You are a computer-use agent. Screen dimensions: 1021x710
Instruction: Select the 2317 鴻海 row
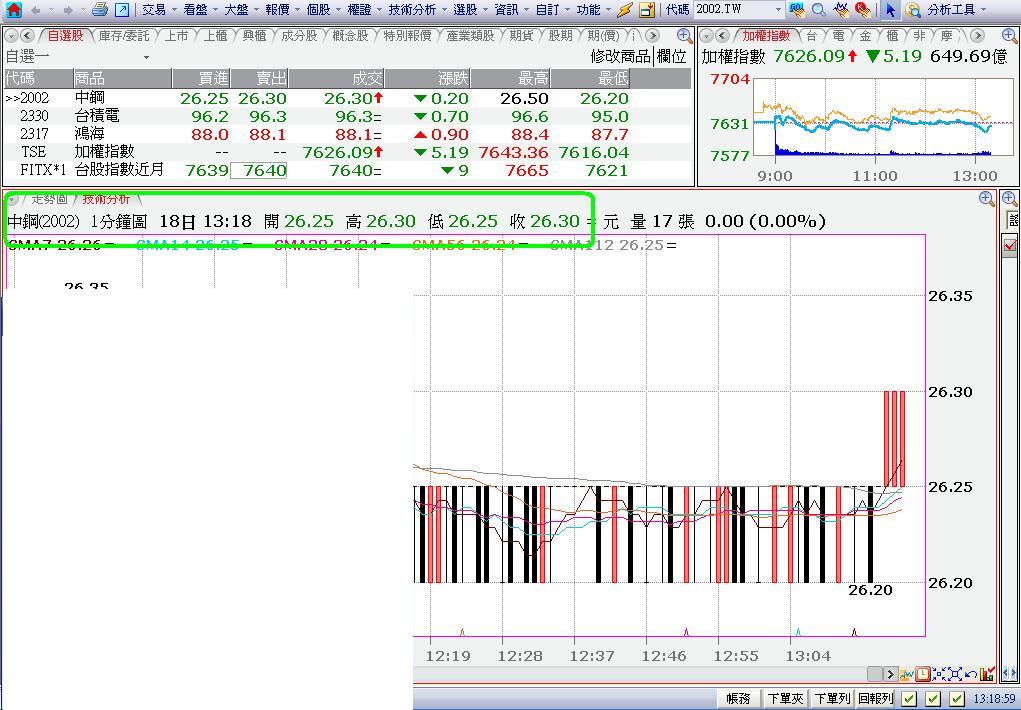(x=348, y=134)
